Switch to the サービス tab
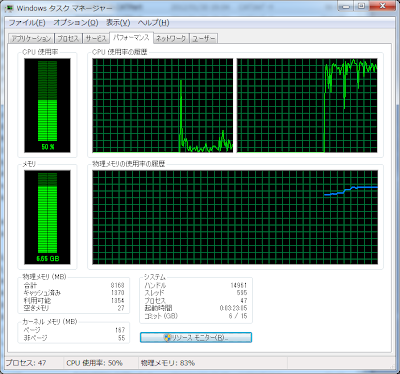Viewport: 400px width, 374px height. 96,38
